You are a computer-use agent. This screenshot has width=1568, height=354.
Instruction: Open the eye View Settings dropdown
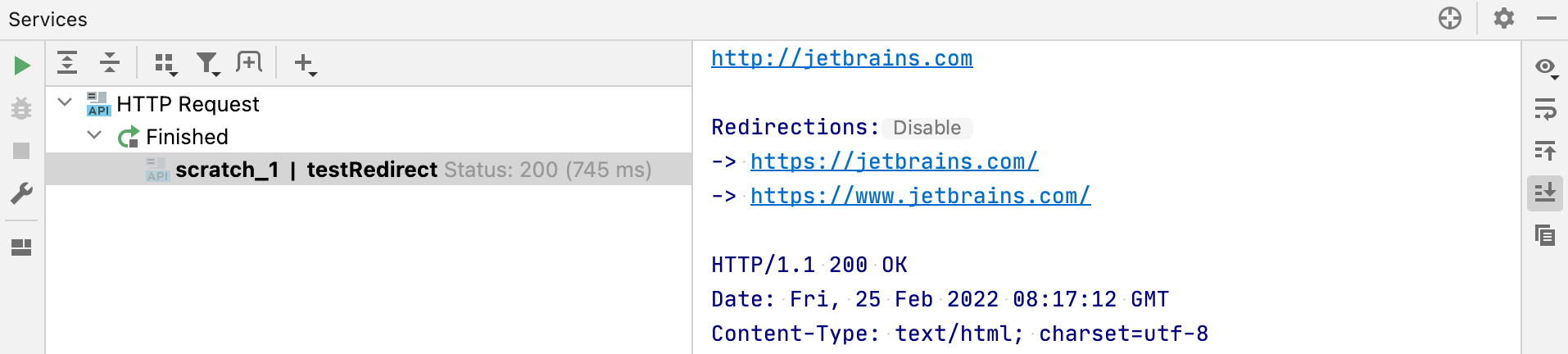coord(1546,67)
